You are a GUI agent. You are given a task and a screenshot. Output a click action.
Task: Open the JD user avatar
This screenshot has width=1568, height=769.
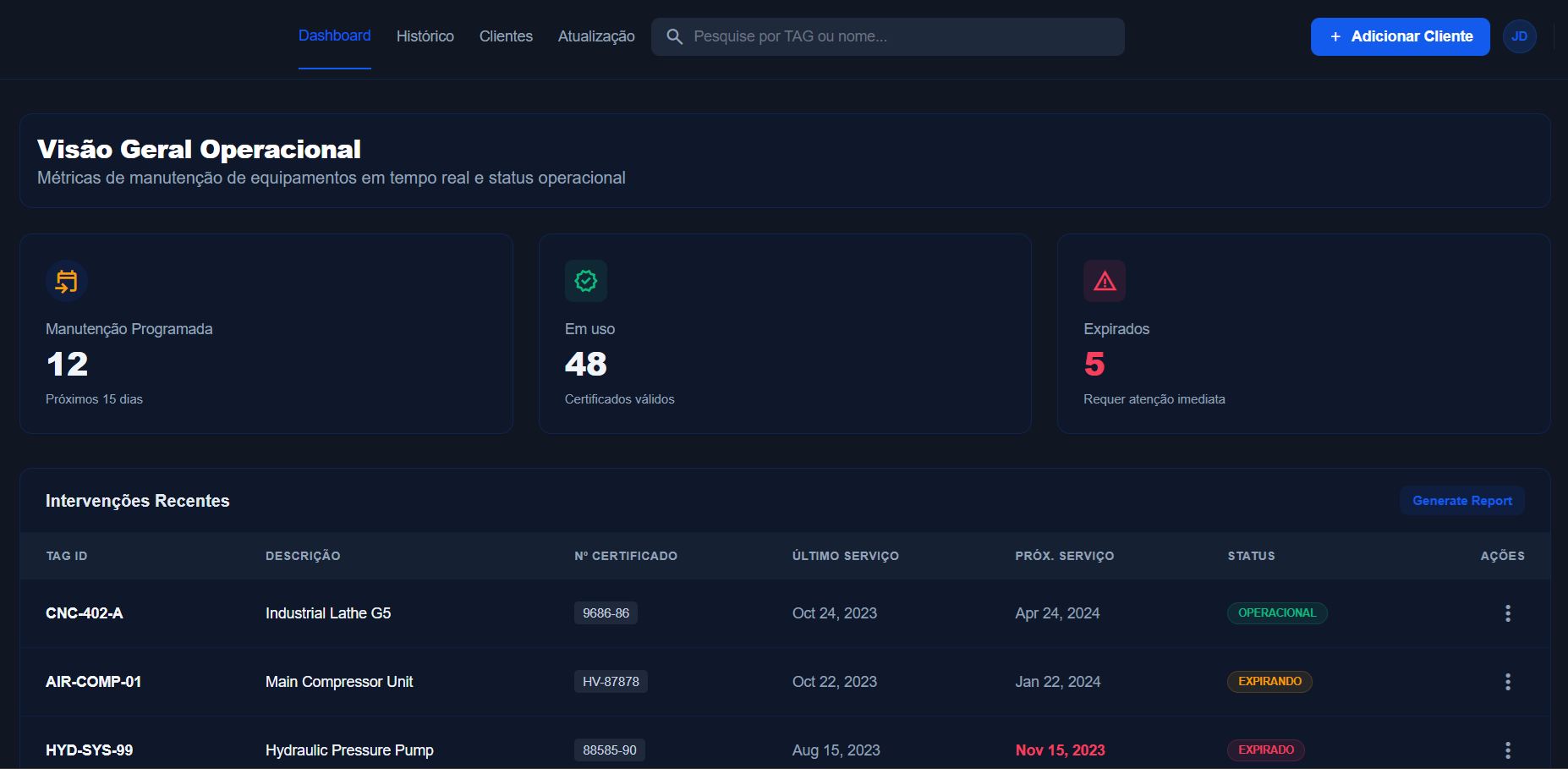[1519, 36]
